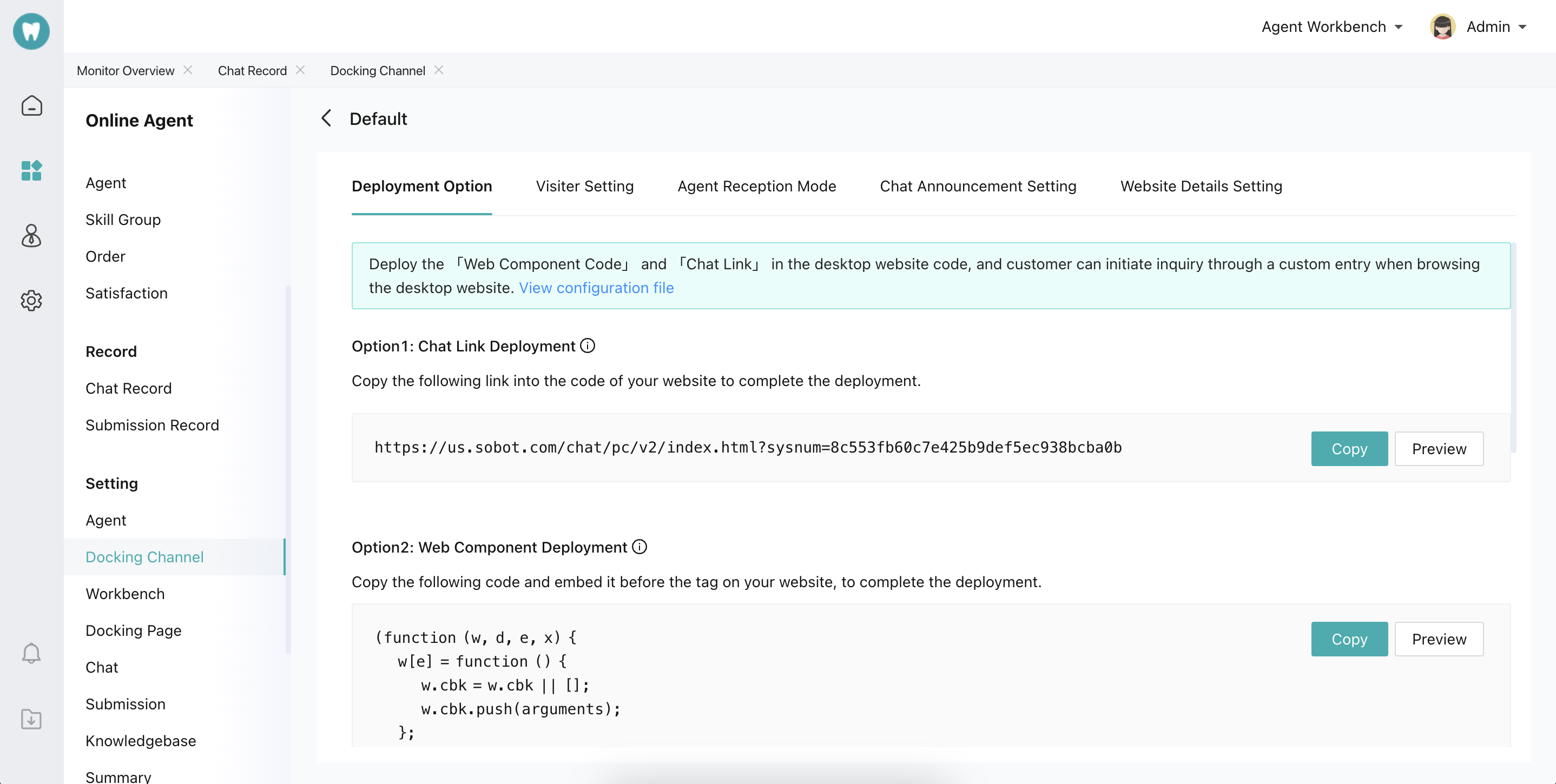This screenshot has width=1556, height=784.
Task: Show info for Option2 Web Component Deployment
Action: click(639, 547)
